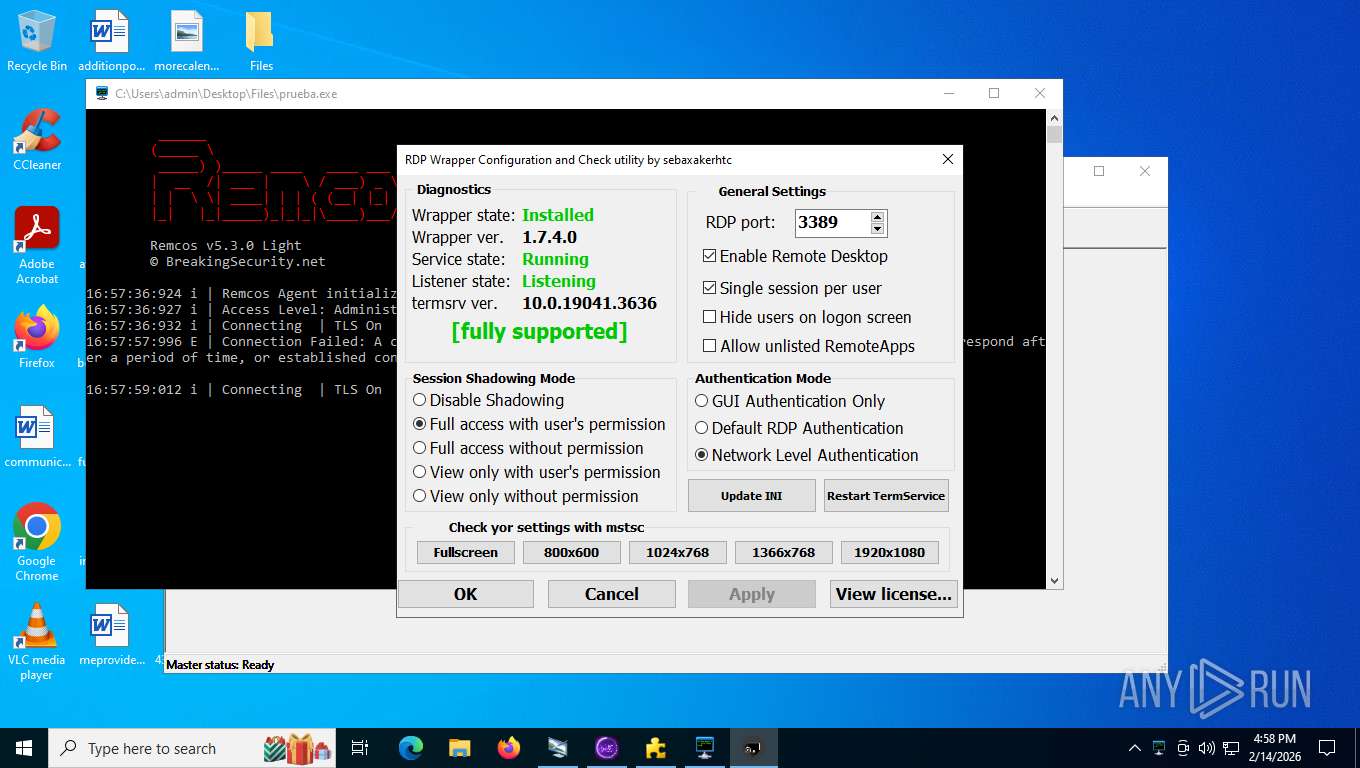
Task: Confirm settings with the OK button
Action: [466, 594]
